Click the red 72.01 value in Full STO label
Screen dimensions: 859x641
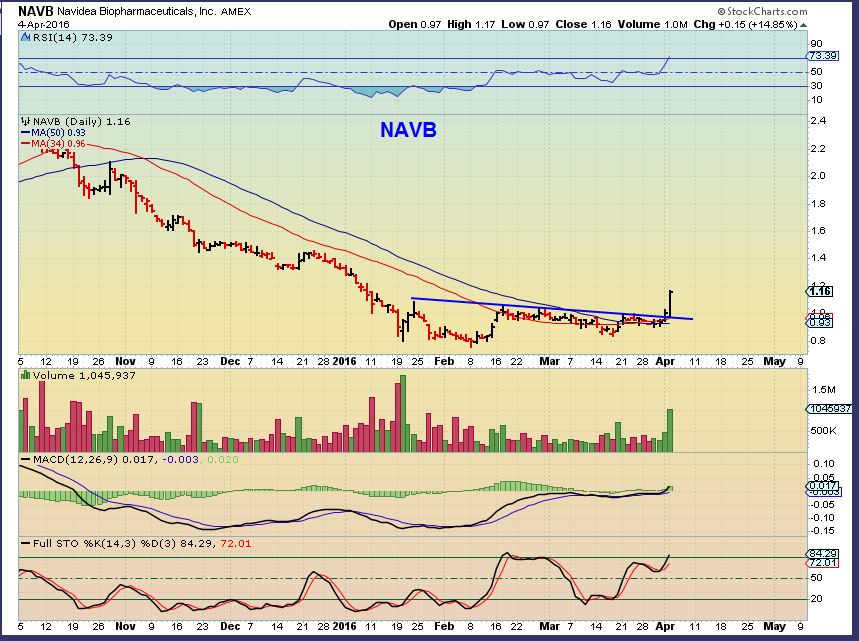tap(236, 543)
